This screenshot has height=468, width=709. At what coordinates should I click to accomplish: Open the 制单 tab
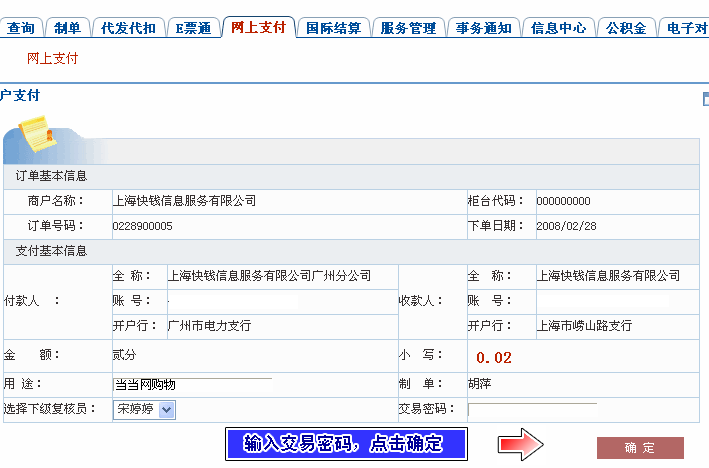coord(68,28)
